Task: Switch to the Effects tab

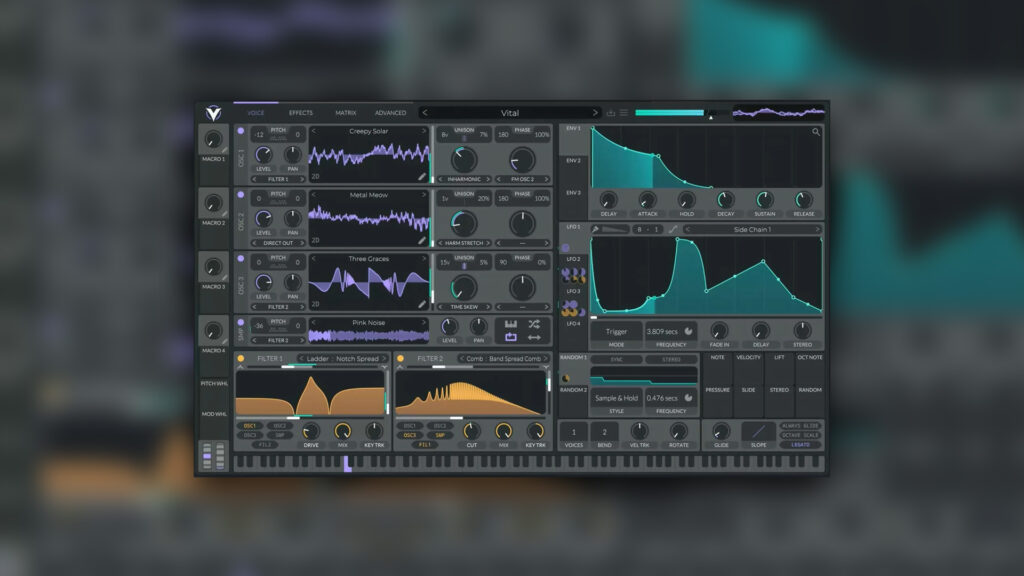Action: (x=301, y=113)
